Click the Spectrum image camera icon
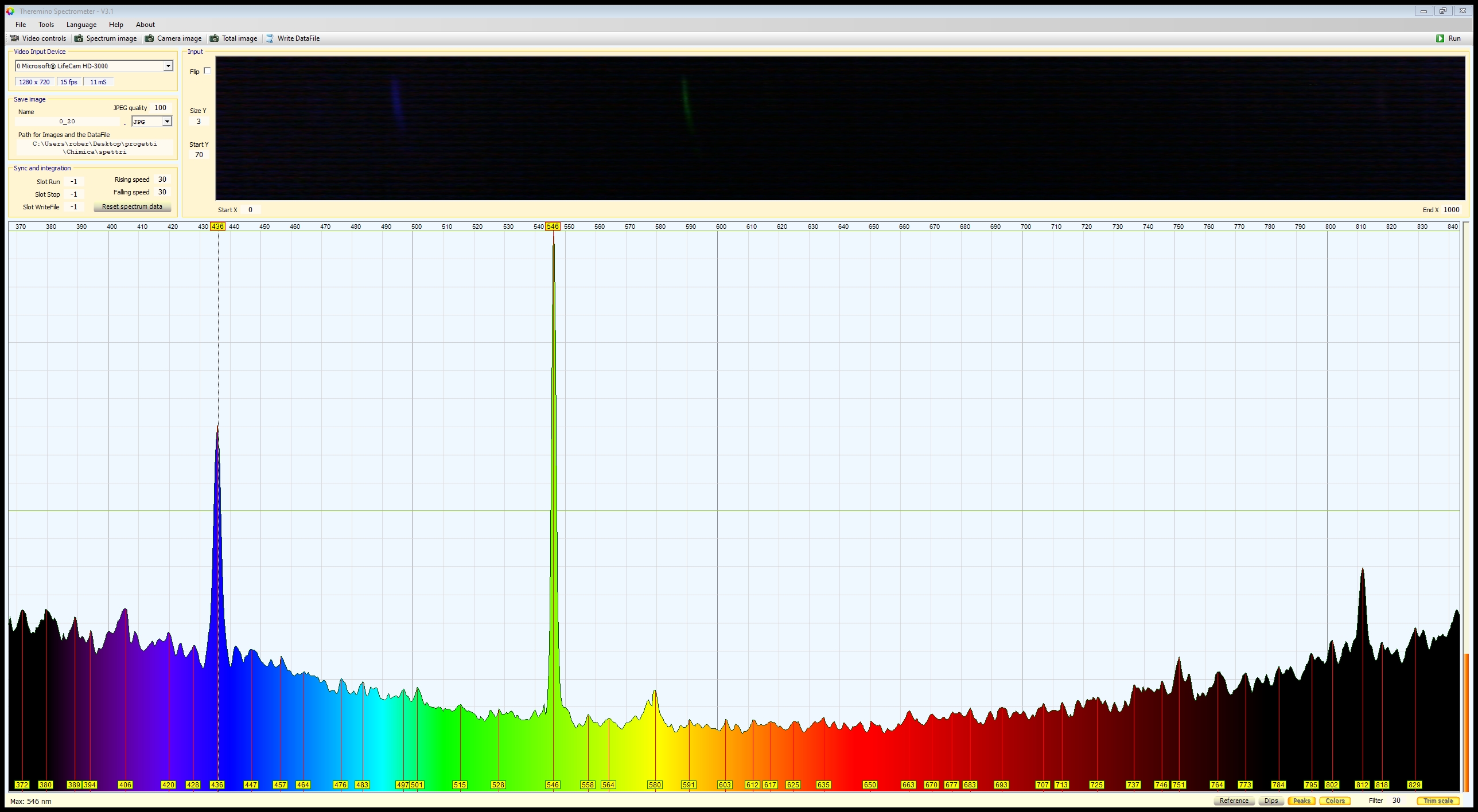The image size is (1478, 812). tap(79, 38)
